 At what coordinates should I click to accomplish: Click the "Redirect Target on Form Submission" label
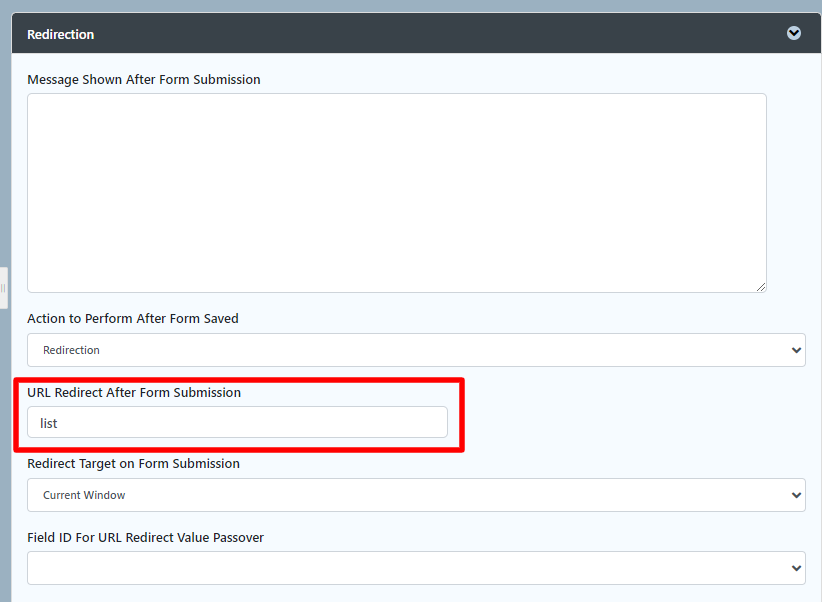point(134,463)
